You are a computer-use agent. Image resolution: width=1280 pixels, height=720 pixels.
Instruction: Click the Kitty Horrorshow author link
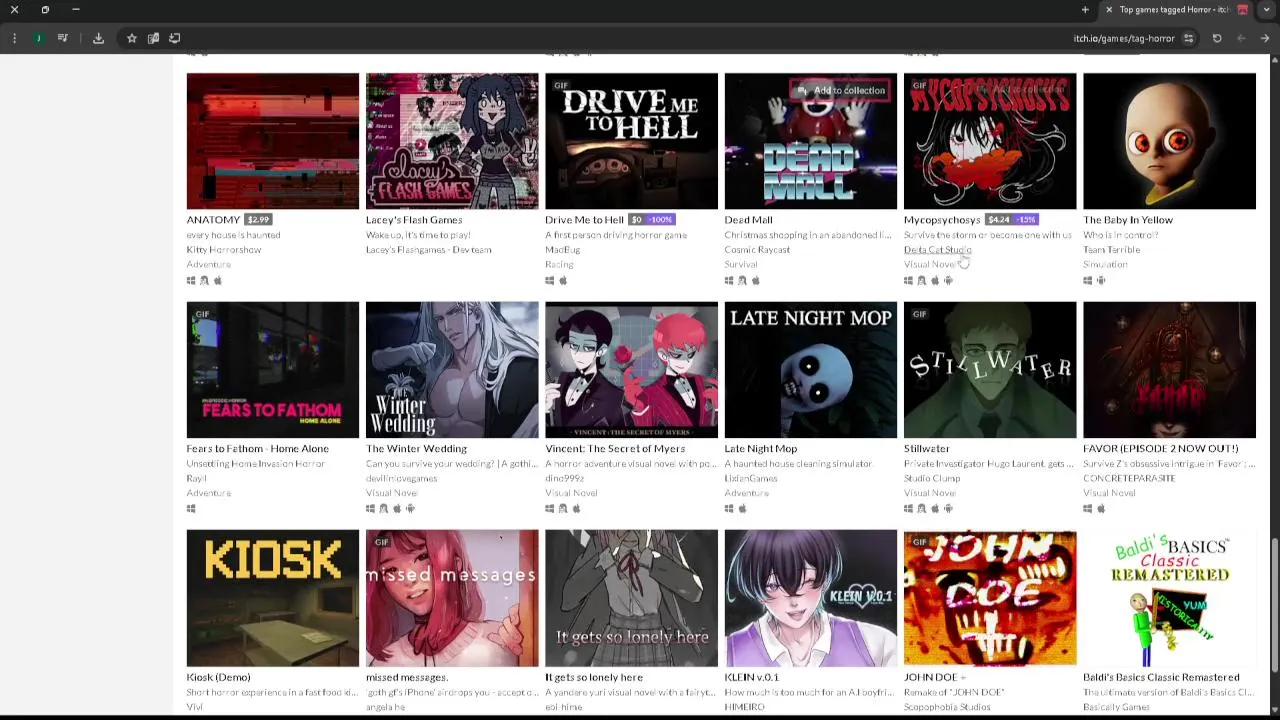223,250
